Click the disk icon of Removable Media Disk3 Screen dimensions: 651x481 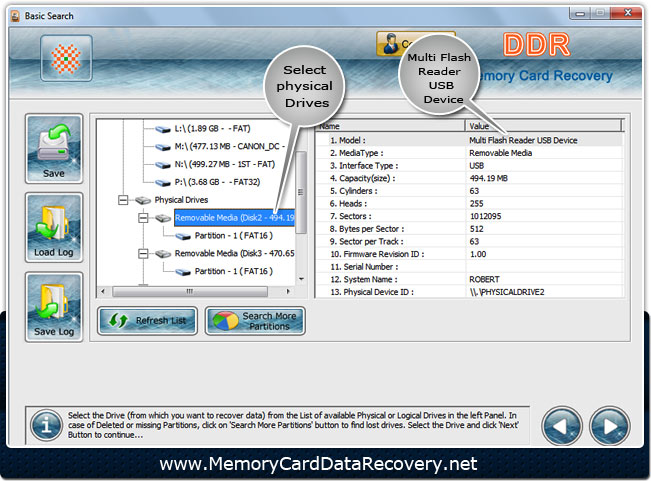click(163, 254)
